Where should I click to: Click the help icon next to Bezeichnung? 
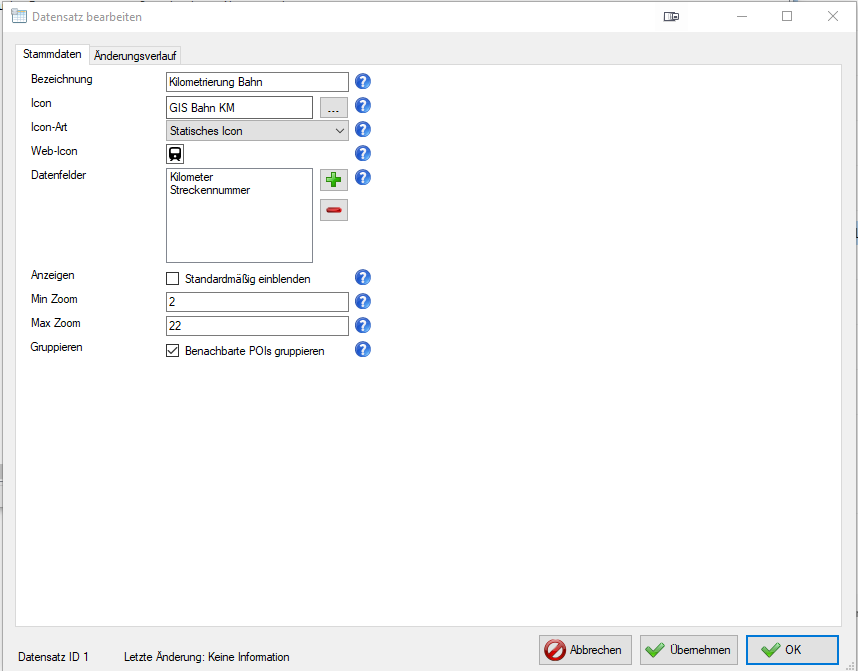pos(363,82)
